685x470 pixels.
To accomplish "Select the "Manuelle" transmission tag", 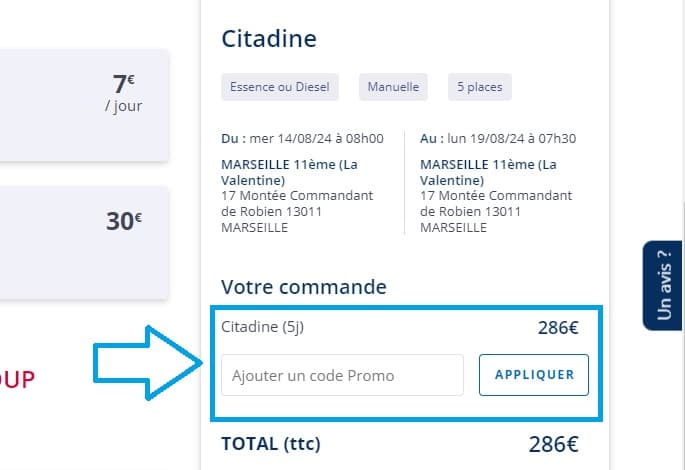I will (394, 87).
